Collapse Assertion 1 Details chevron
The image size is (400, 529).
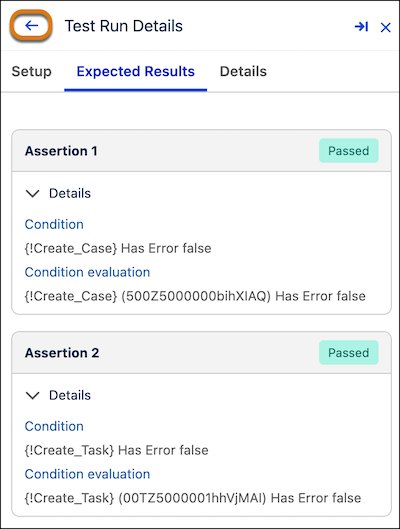tap(33, 194)
